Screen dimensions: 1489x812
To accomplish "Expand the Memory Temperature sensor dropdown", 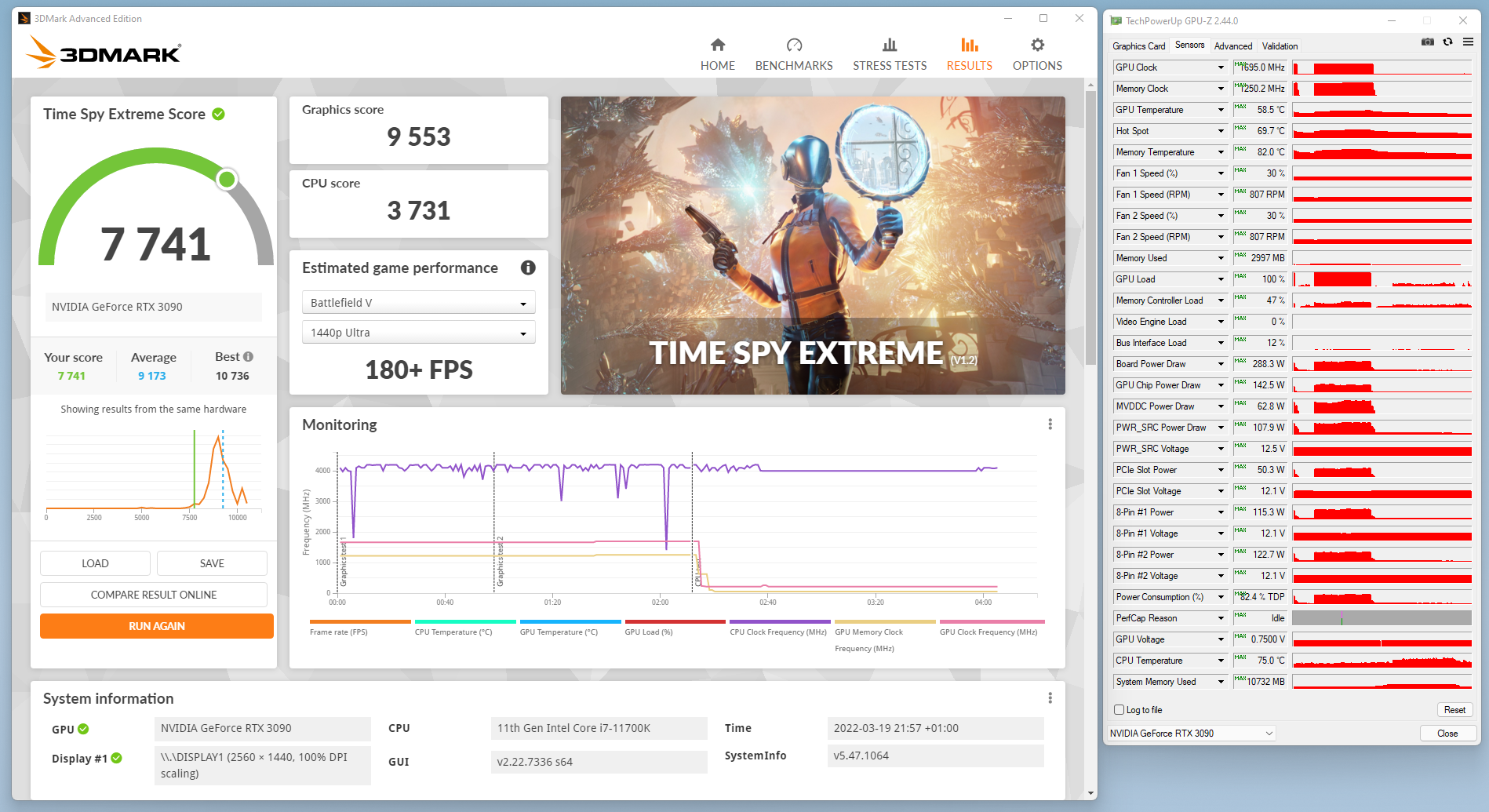I will tap(1221, 152).
